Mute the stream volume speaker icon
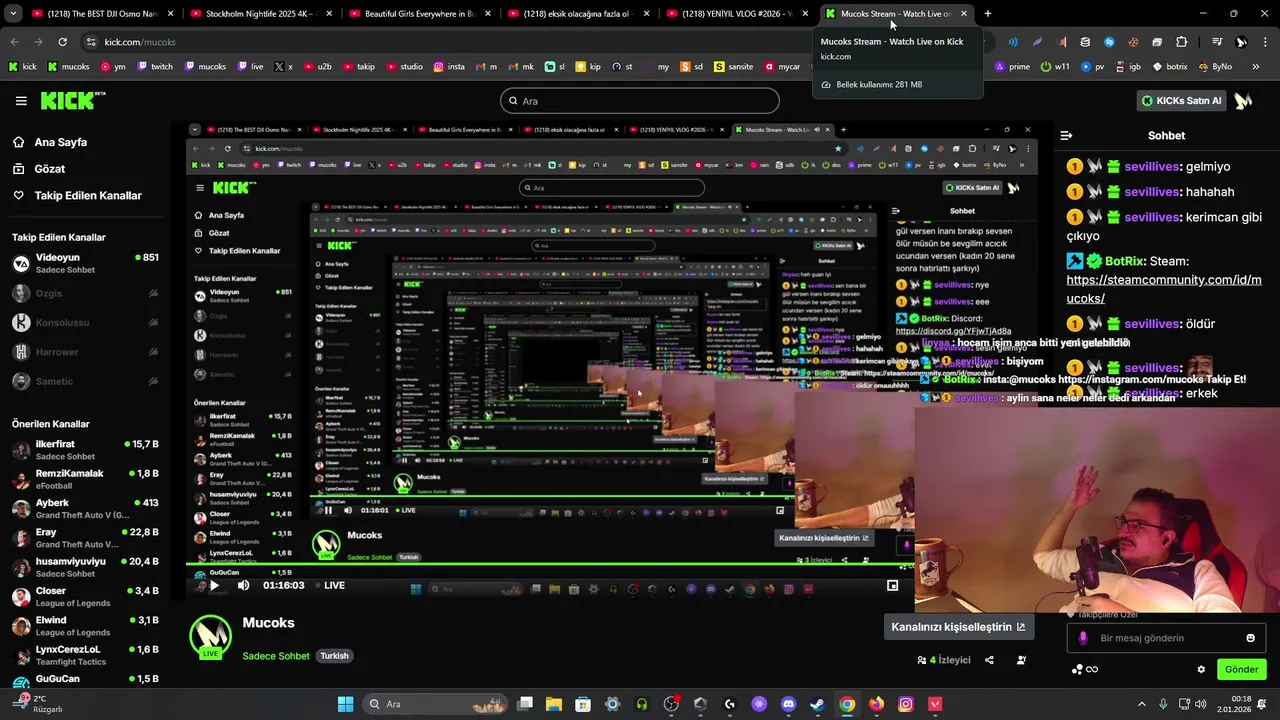Image resolution: width=1280 pixels, height=720 pixels. click(x=243, y=586)
